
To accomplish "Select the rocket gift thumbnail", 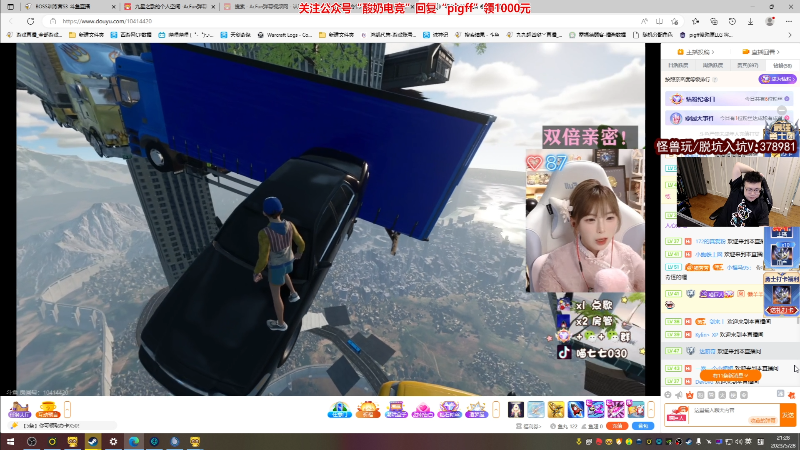I will 576,410.
